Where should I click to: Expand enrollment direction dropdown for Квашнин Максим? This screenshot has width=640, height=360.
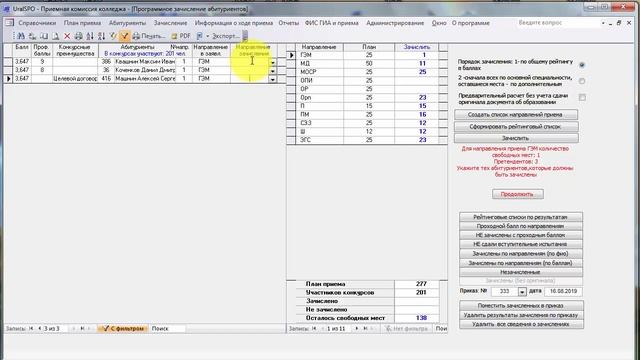pyautogui.click(x=273, y=62)
